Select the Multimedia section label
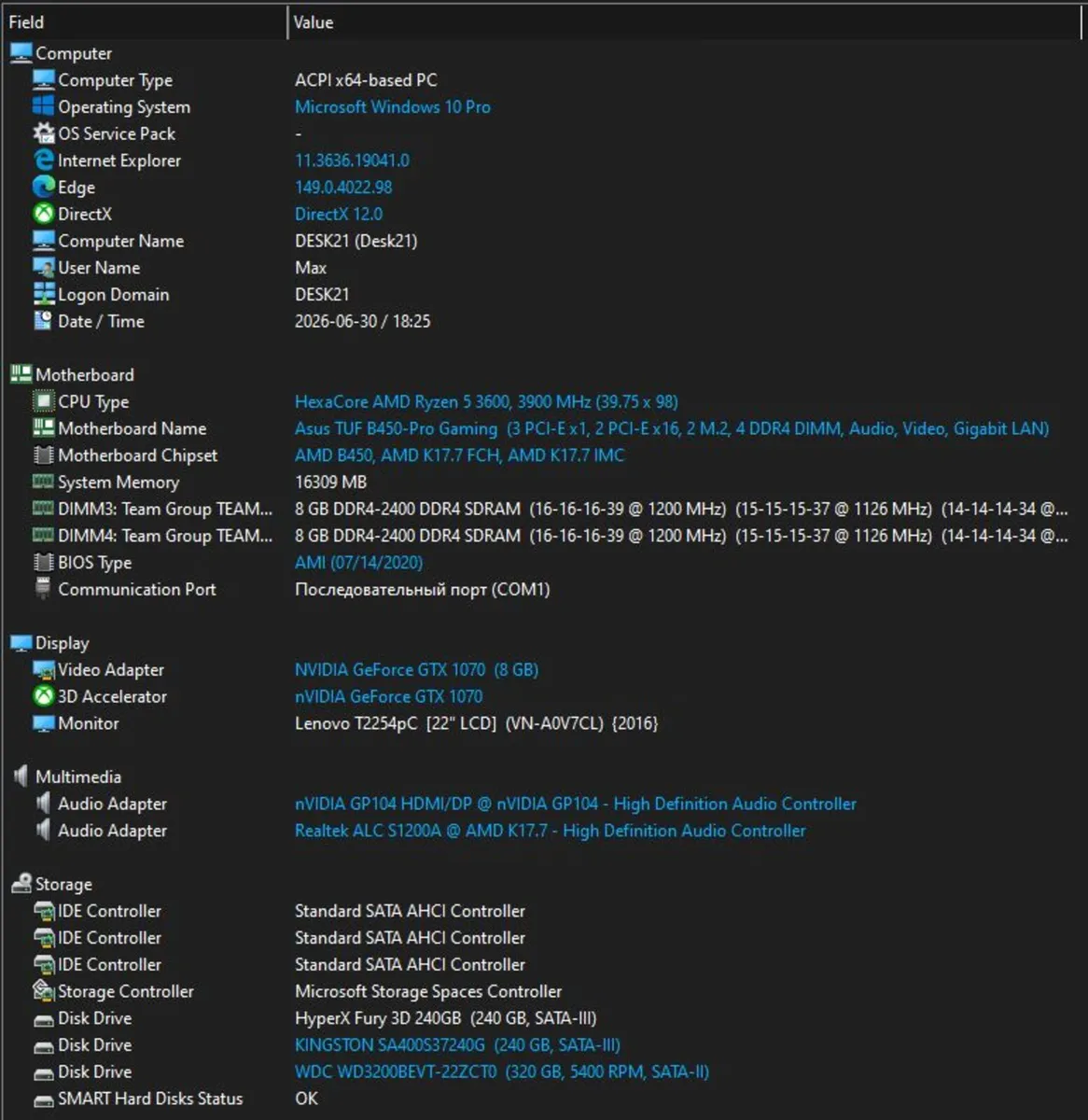Viewport: 1088px width, 1120px height. point(78,777)
